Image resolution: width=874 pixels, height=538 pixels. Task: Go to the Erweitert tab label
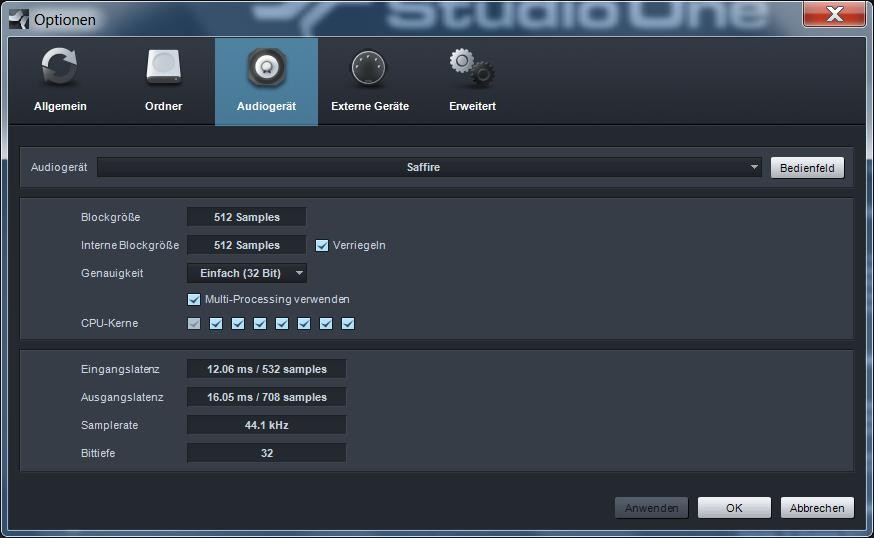pos(473,106)
